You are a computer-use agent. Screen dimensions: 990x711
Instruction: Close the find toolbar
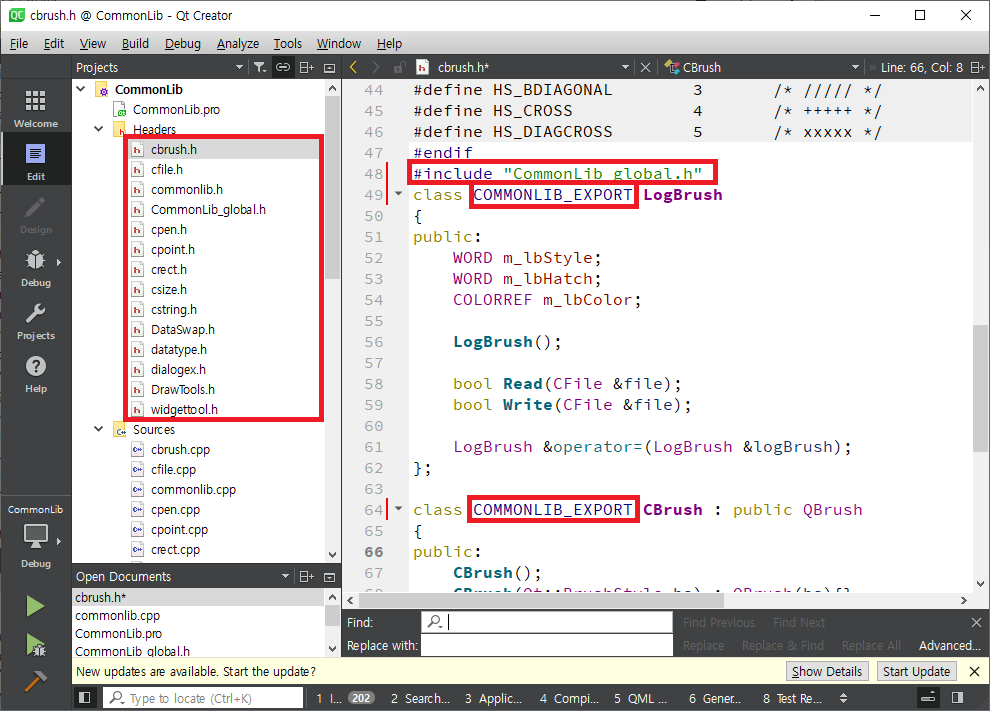[976, 623]
